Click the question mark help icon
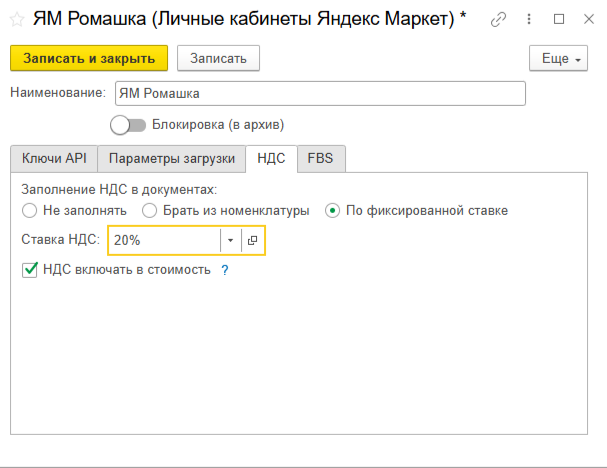Screen dimensions: 607x468 point(225,270)
